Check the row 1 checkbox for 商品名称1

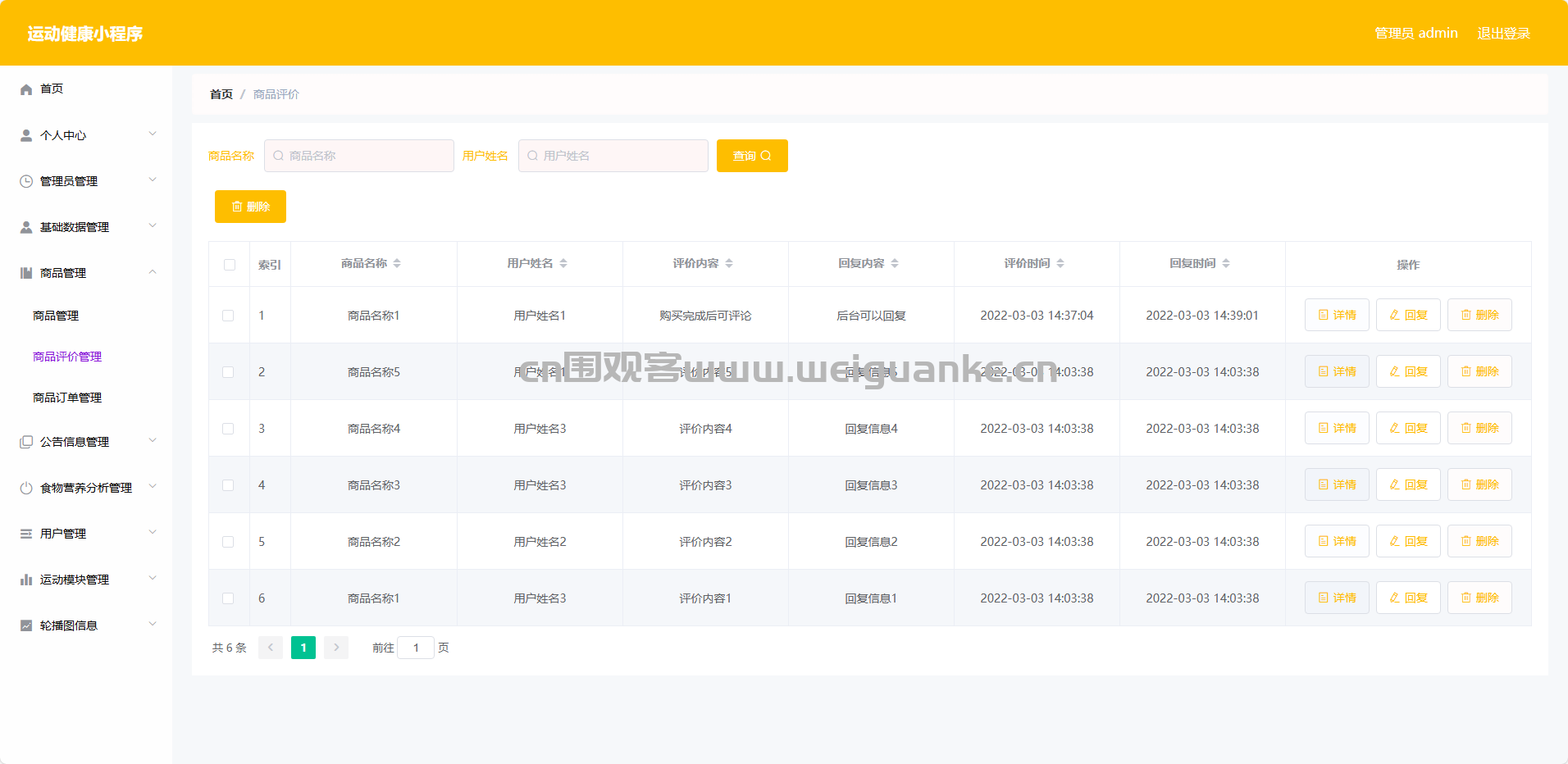tap(228, 316)
